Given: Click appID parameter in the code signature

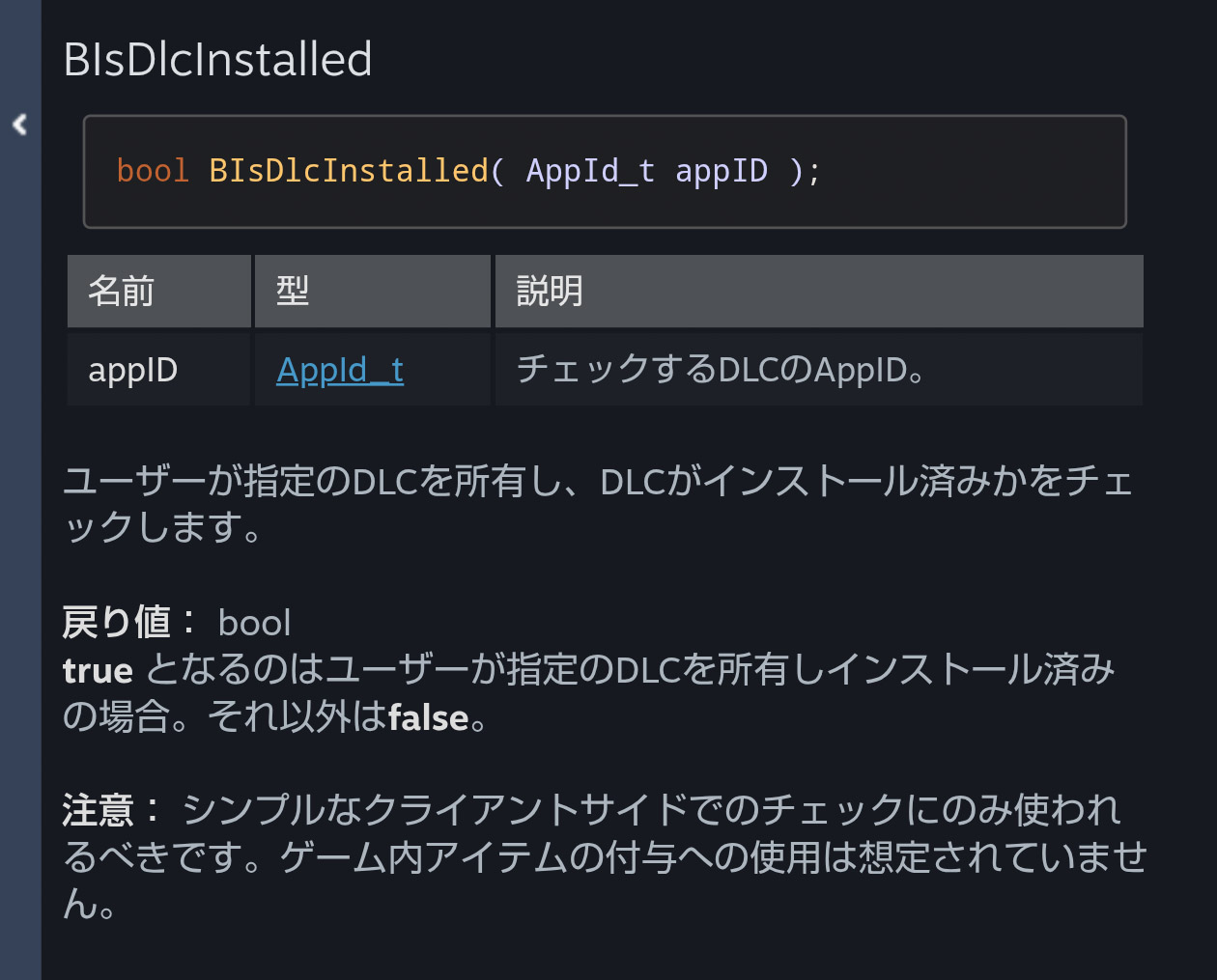Looking at the screenshot, I should pyautogui.click(x=721, y=171).
